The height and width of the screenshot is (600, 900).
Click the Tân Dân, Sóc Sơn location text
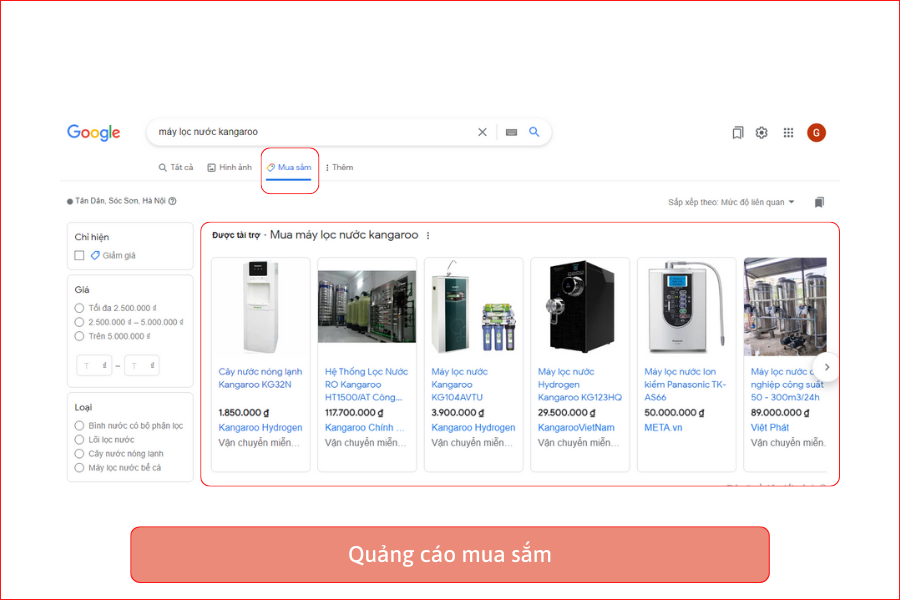(x=120, y=201)
